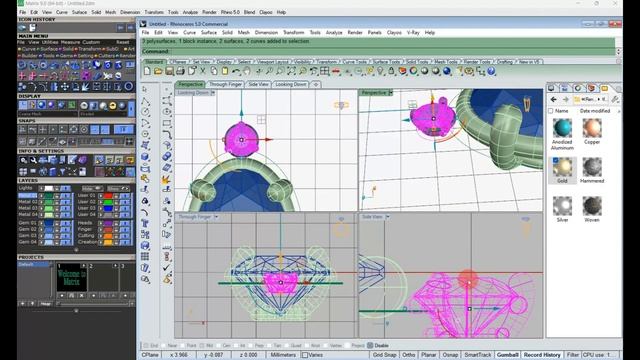Click Reset in the Matrix Main Menu
This screenshot has height=360, width=640.
pos(122,42)
